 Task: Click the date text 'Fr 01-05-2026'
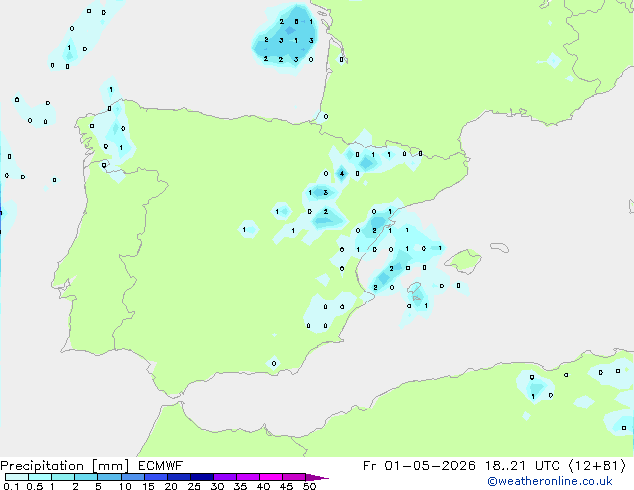(x=419, y=466)
